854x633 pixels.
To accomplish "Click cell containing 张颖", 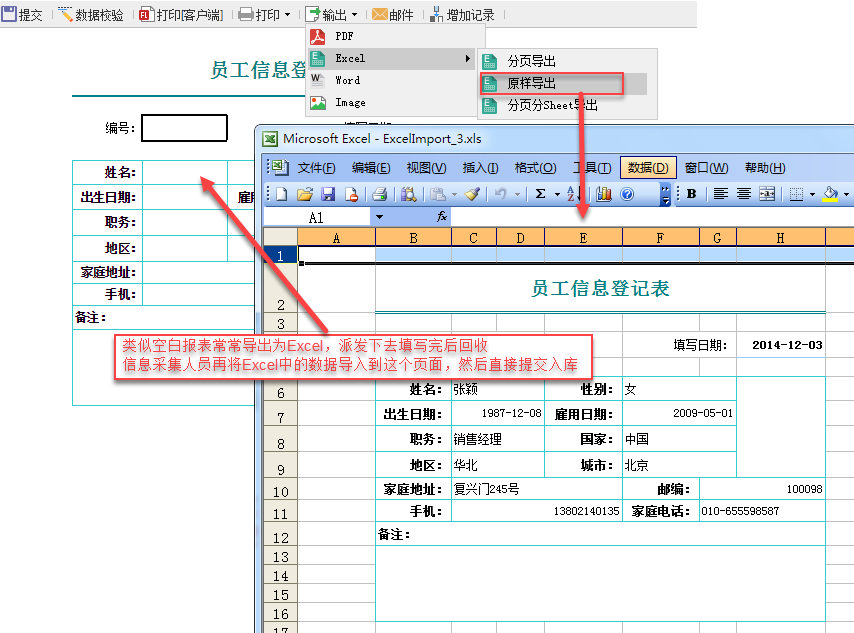I will [x=498, y=389].
